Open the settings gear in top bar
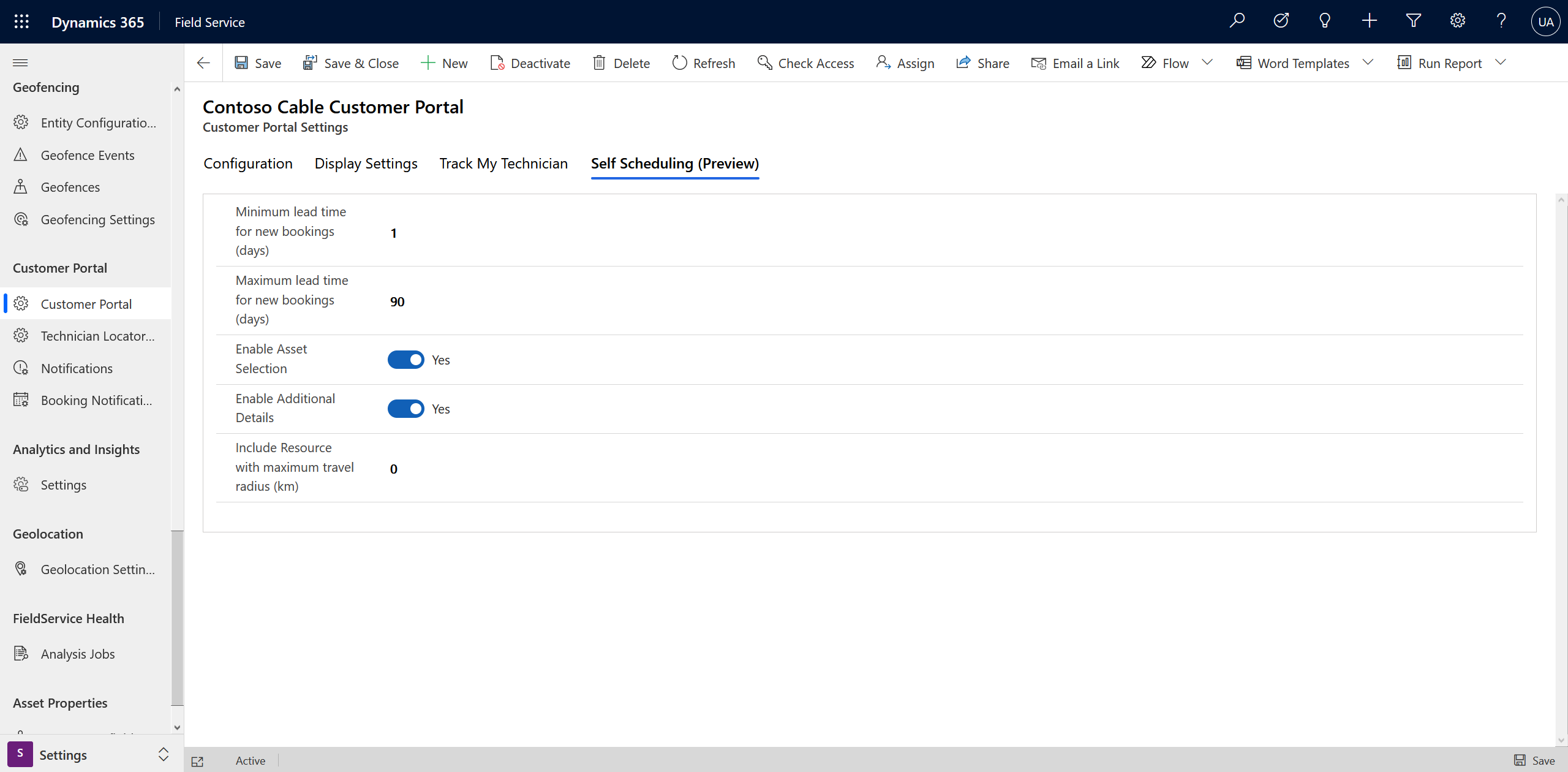The height and width of the screenshot is (772, 1568). 1457,21
